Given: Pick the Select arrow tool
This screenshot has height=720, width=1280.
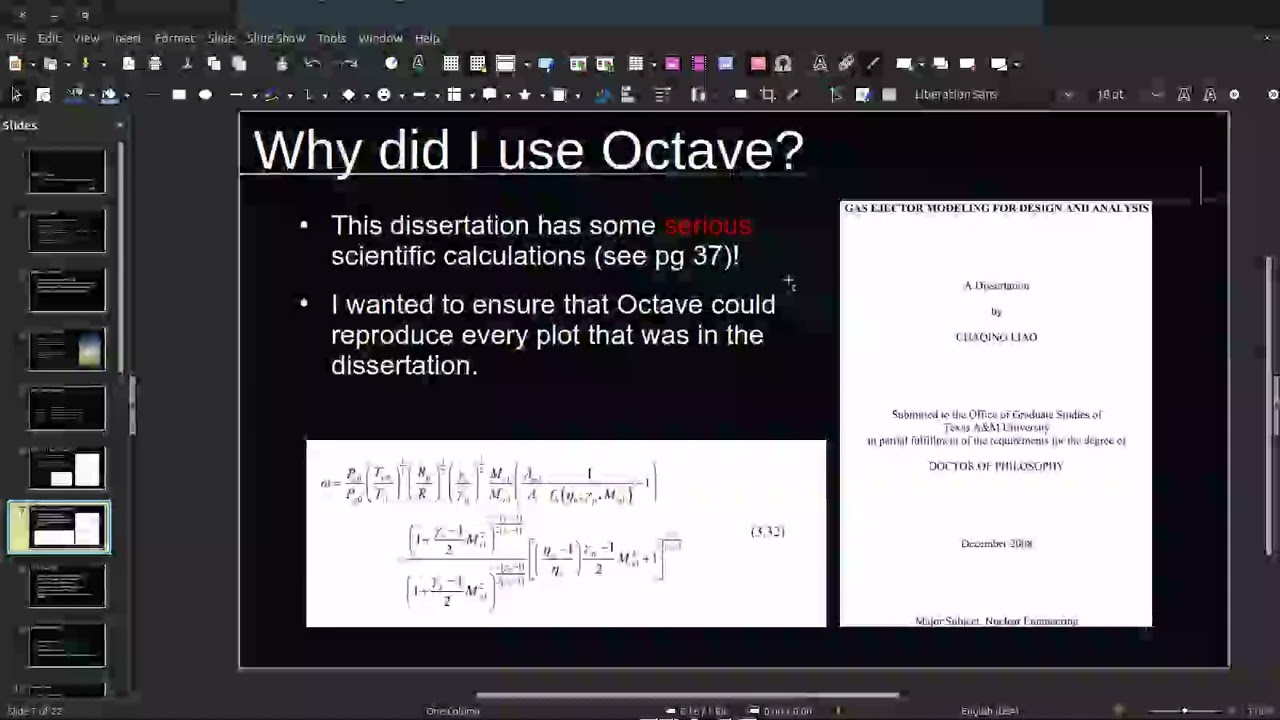Looking at the screenshot, I should (16, 94).
